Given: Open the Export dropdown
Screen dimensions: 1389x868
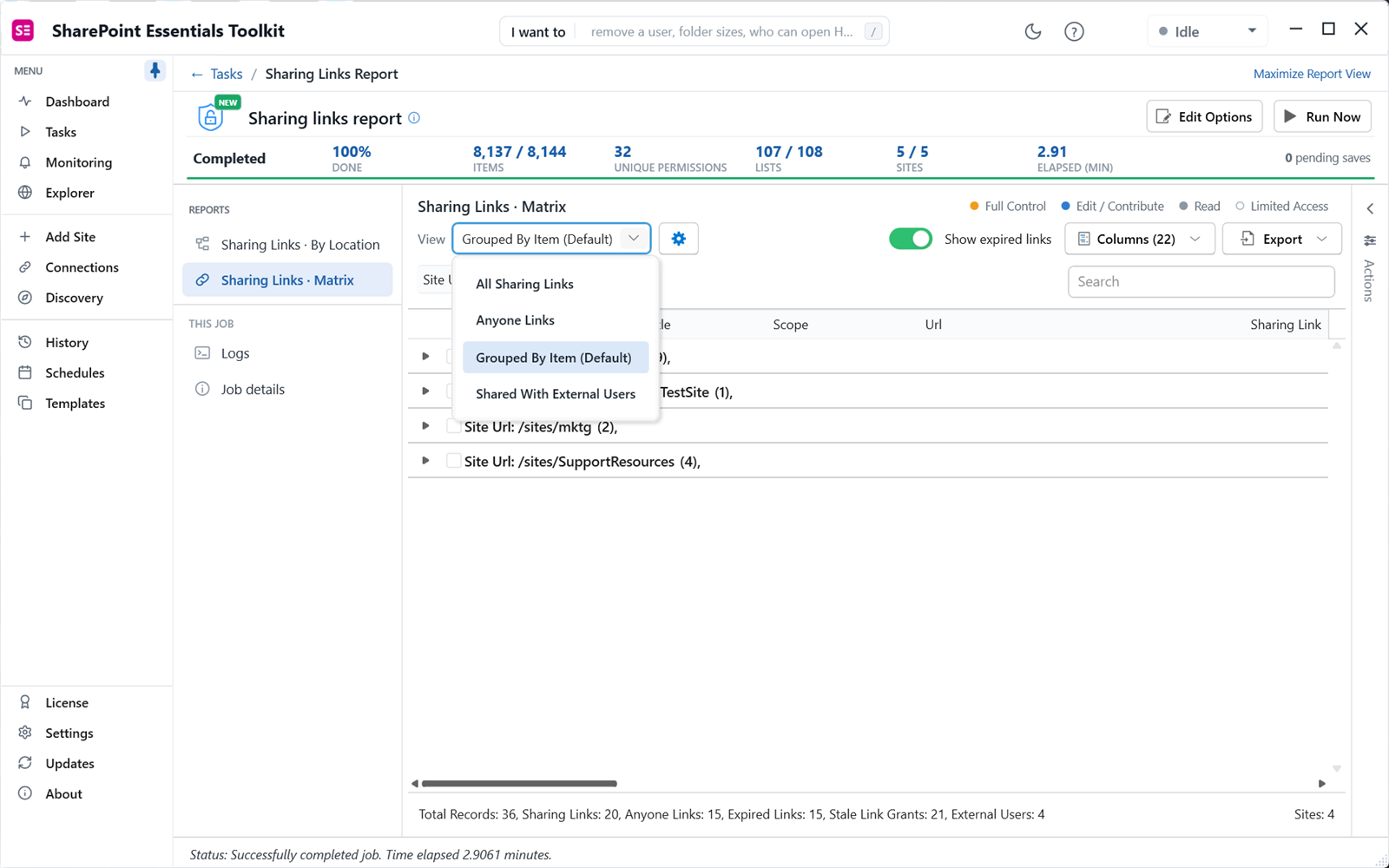Looking at the screenshot, I should coord(1282,239).
